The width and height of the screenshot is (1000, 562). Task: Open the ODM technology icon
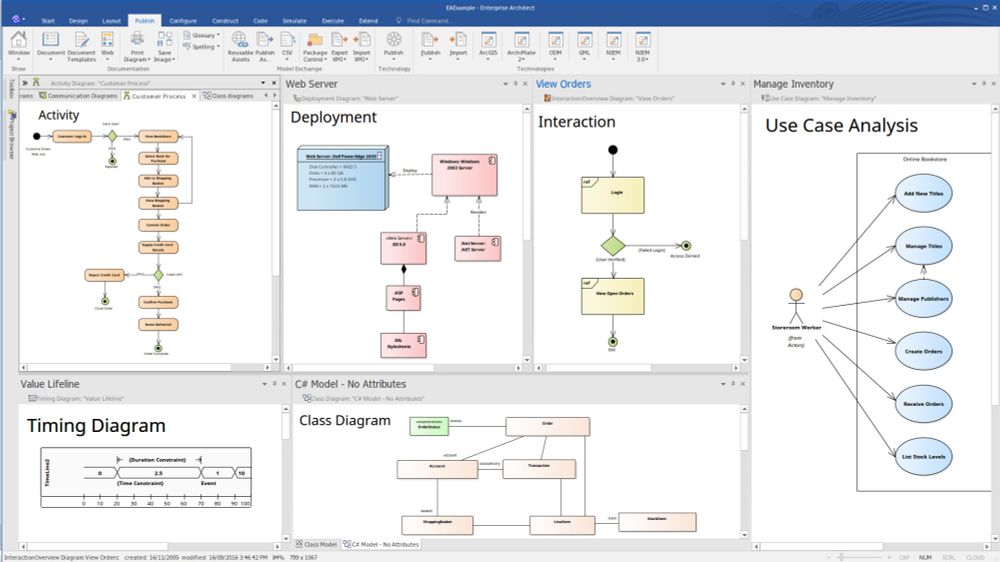[555, 45]
